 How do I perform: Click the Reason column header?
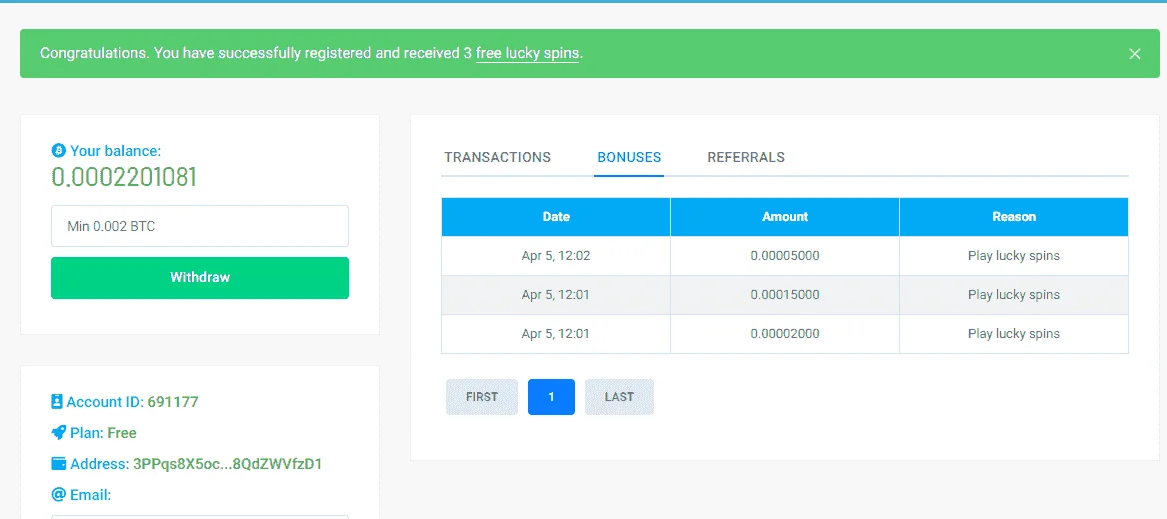pos(1014,217)
